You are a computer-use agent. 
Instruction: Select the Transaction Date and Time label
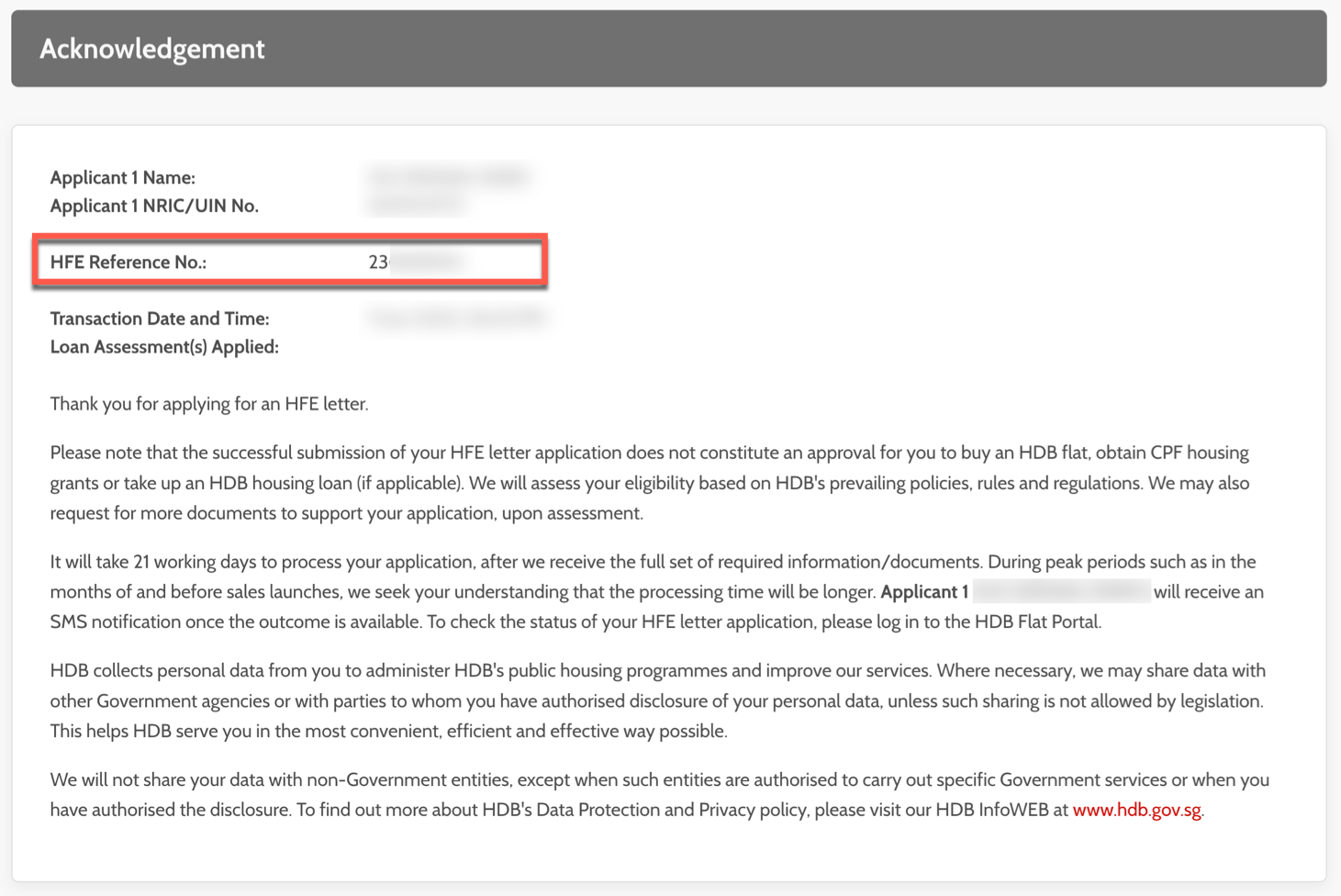[x=160, y=318]
